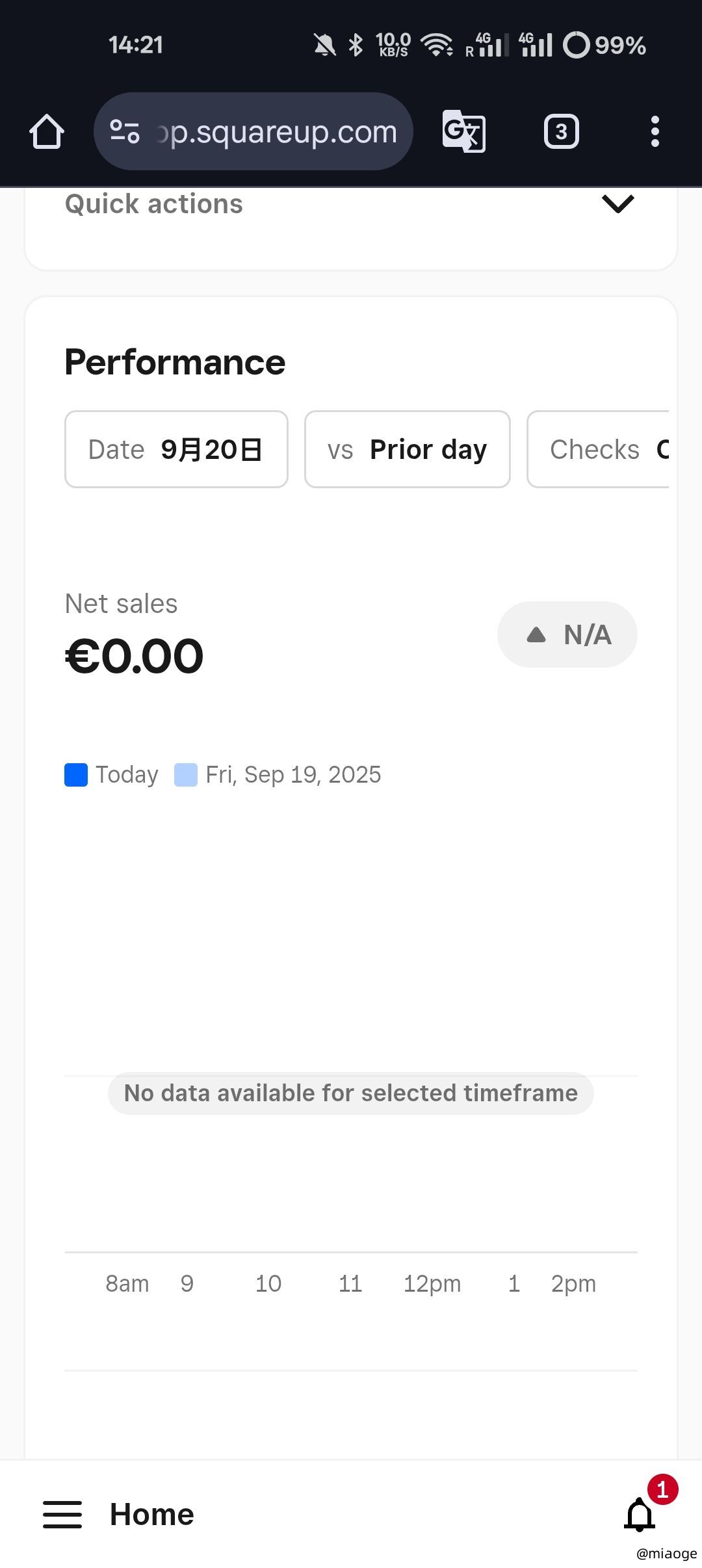Open the Date 9月20日 filter
Screen dimensions: 702x1568
(176, 449)
